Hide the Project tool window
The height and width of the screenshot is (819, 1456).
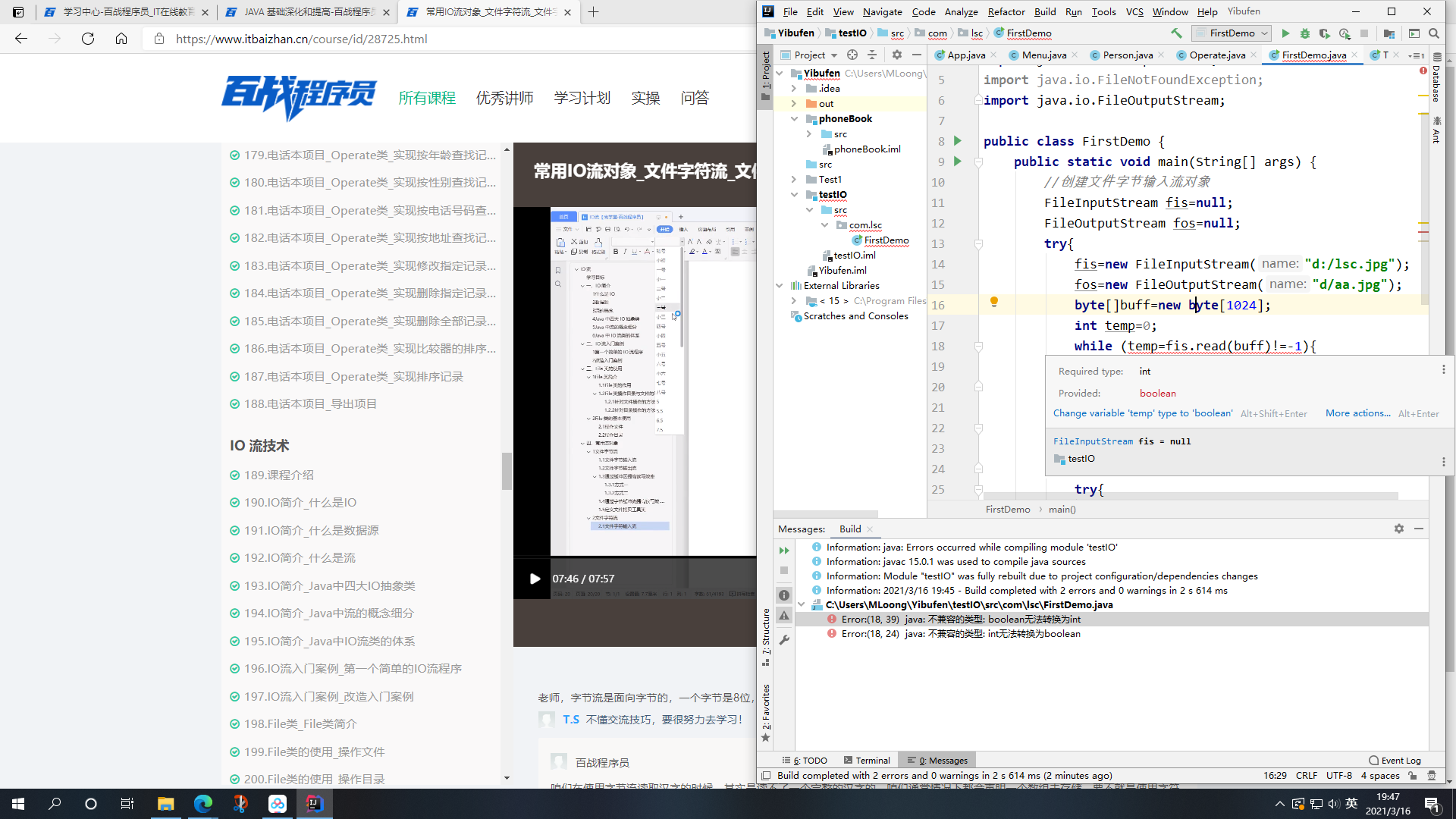(x=917, y=55)
